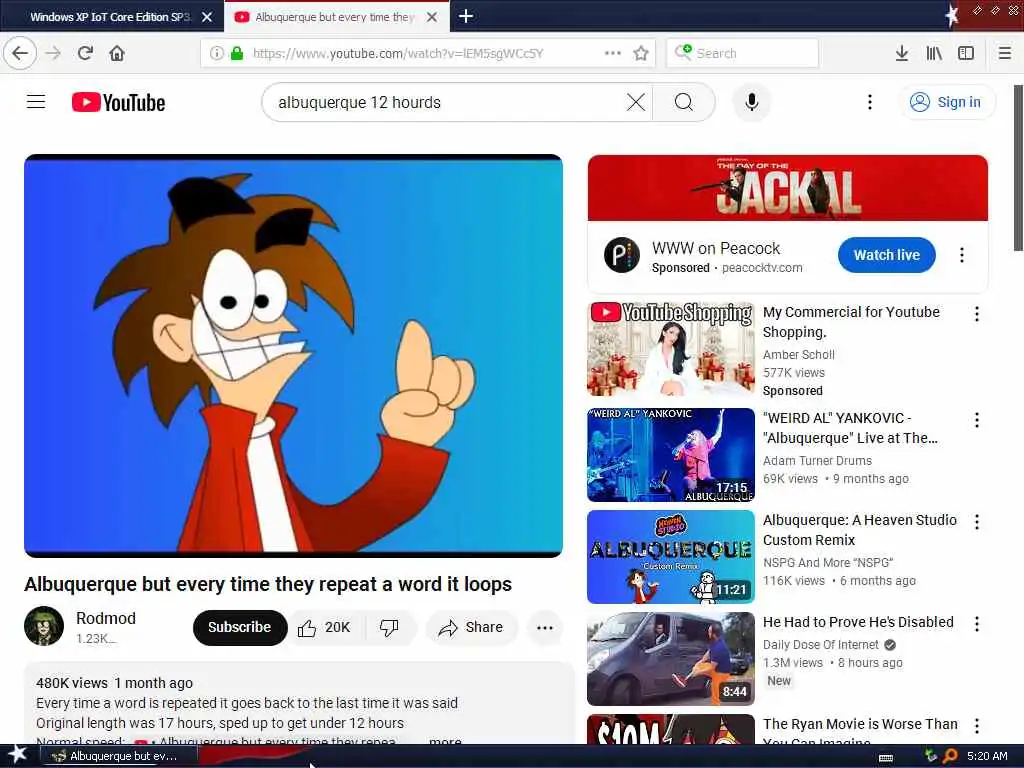Image resolution: width=1024 pixels, height=768 pixels.
Task: Like the video with thumbs up 20K
Action: [326, 628]
